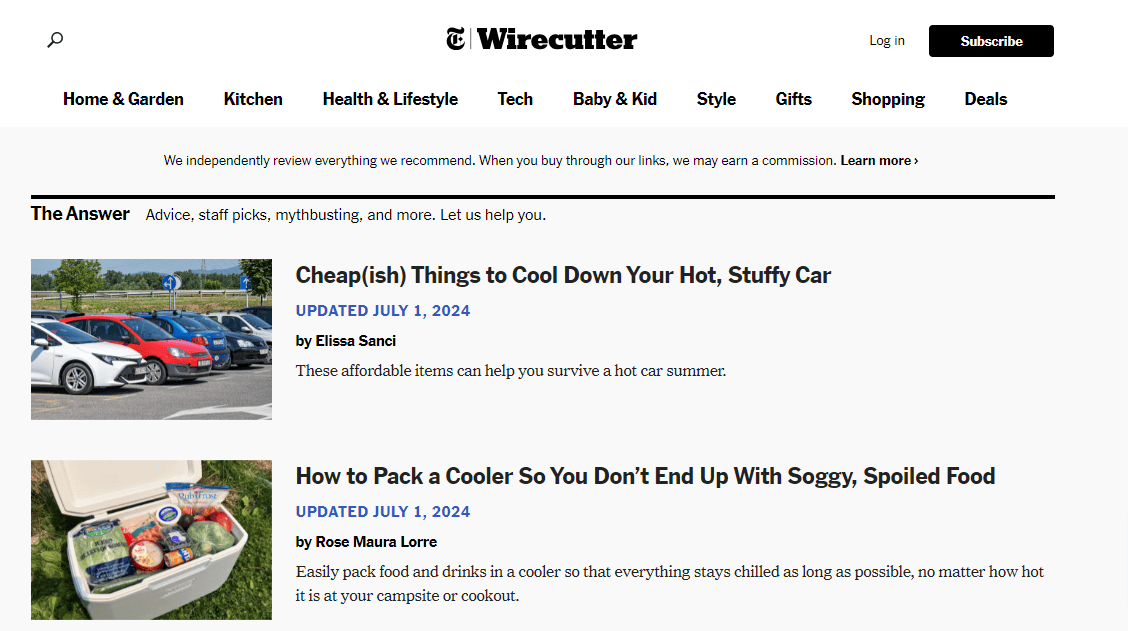Click the Subscribe button
The image size is (1128, 631).
coord(991,41)
